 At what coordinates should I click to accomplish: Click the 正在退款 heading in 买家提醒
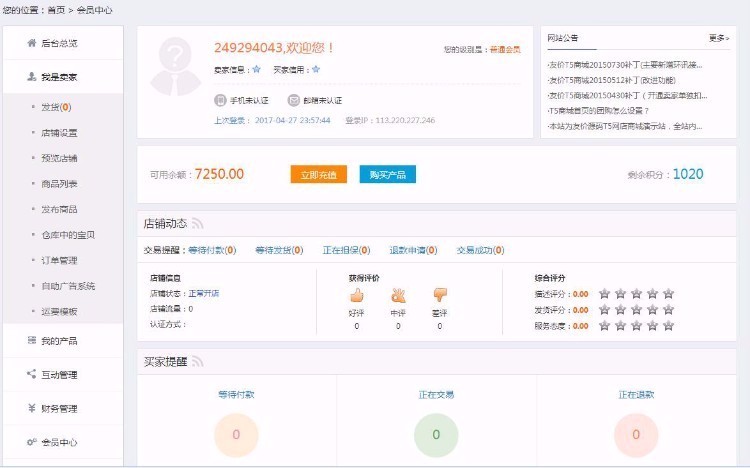pos(636,395)
